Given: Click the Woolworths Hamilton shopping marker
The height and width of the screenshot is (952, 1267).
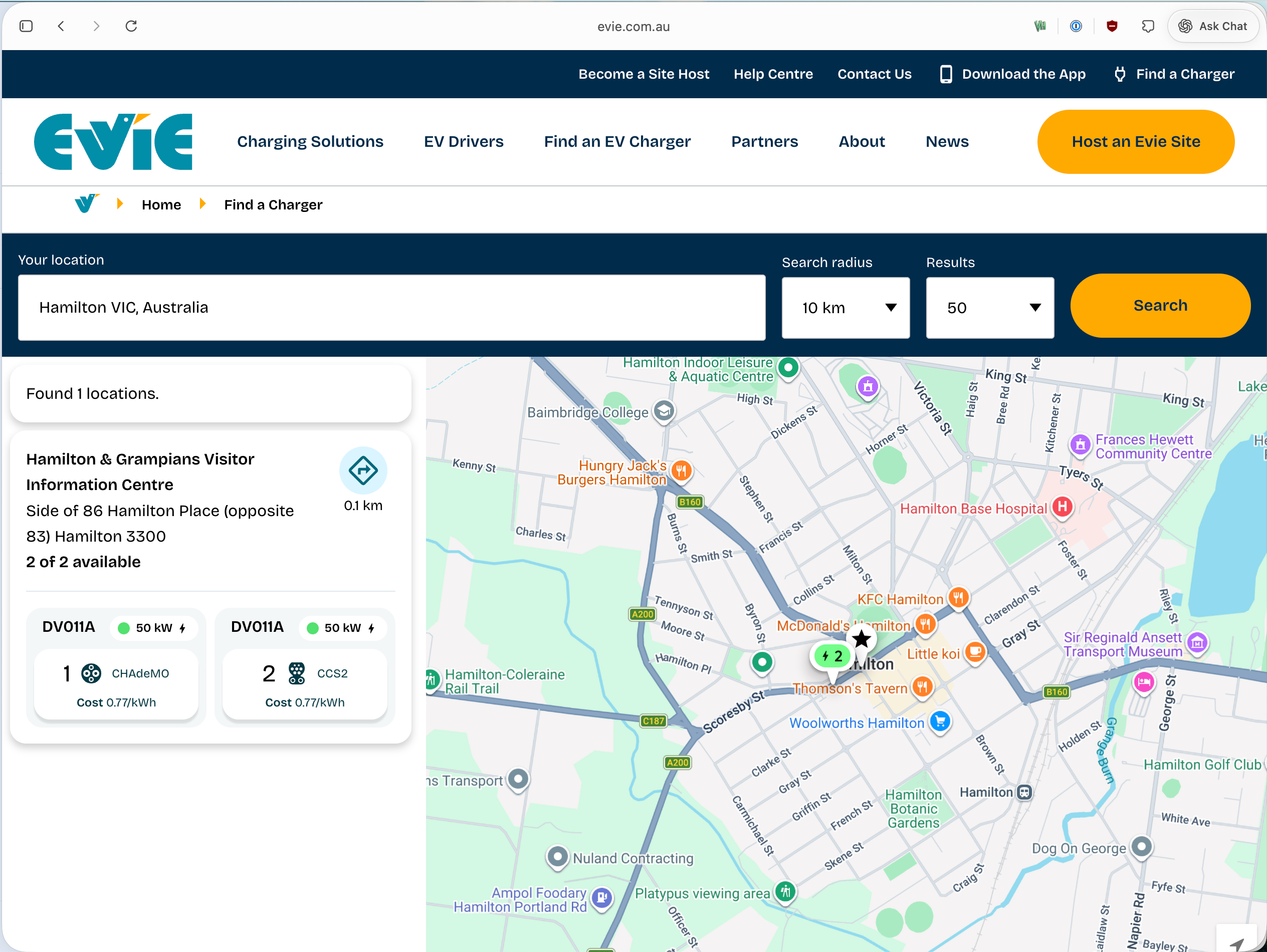Looking at the screenshot, I should tap(940, 722).
